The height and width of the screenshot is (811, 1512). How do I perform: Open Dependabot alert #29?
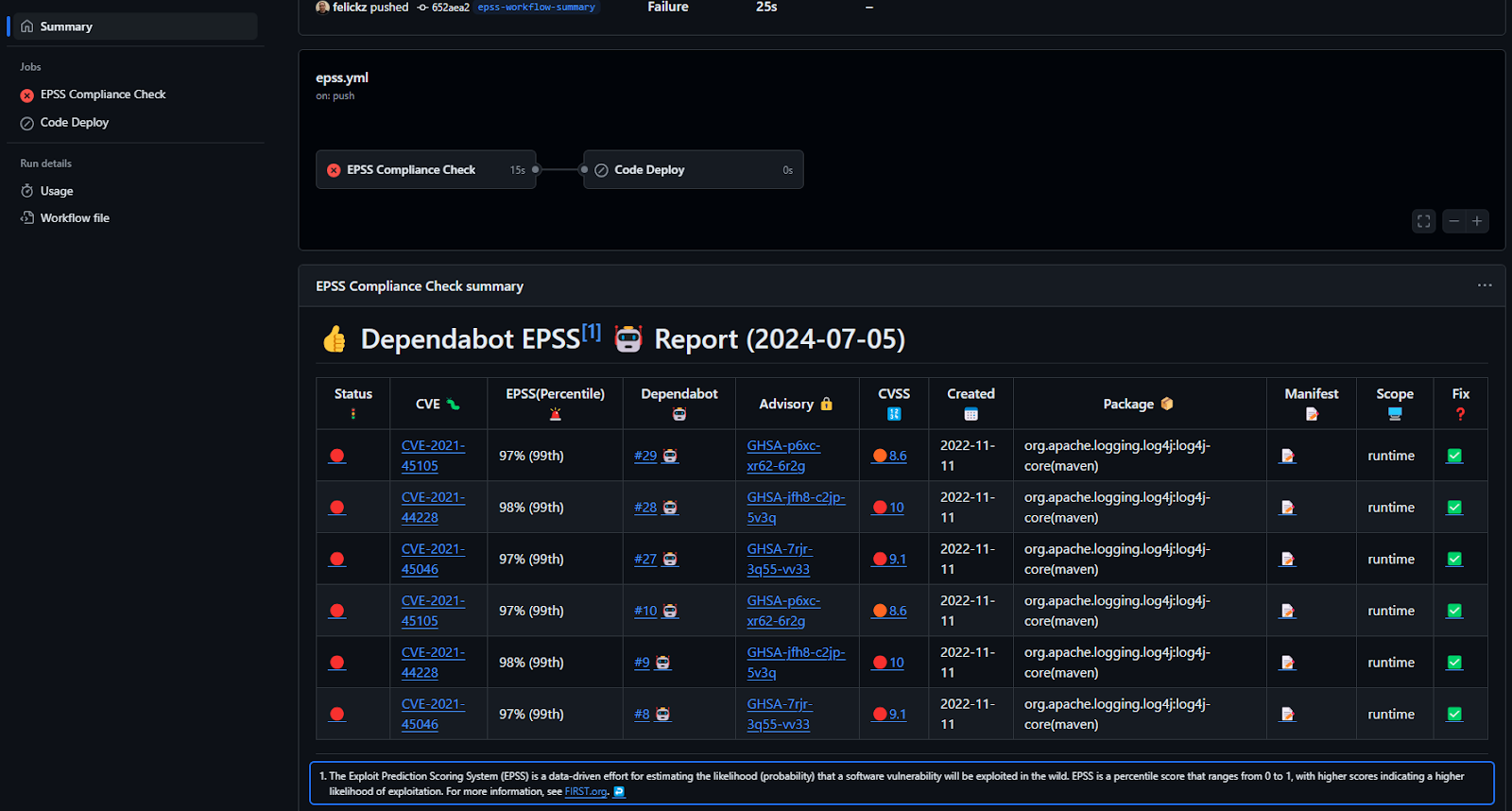[645, 456]
